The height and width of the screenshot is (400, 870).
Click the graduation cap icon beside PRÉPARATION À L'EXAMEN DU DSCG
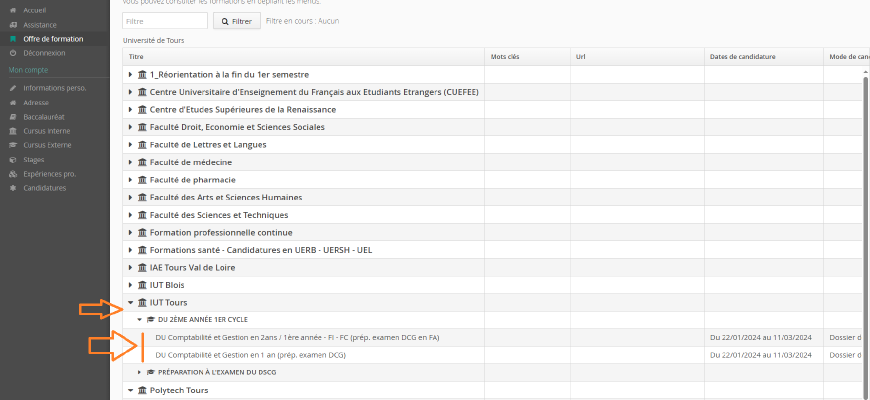click(150, 372)
